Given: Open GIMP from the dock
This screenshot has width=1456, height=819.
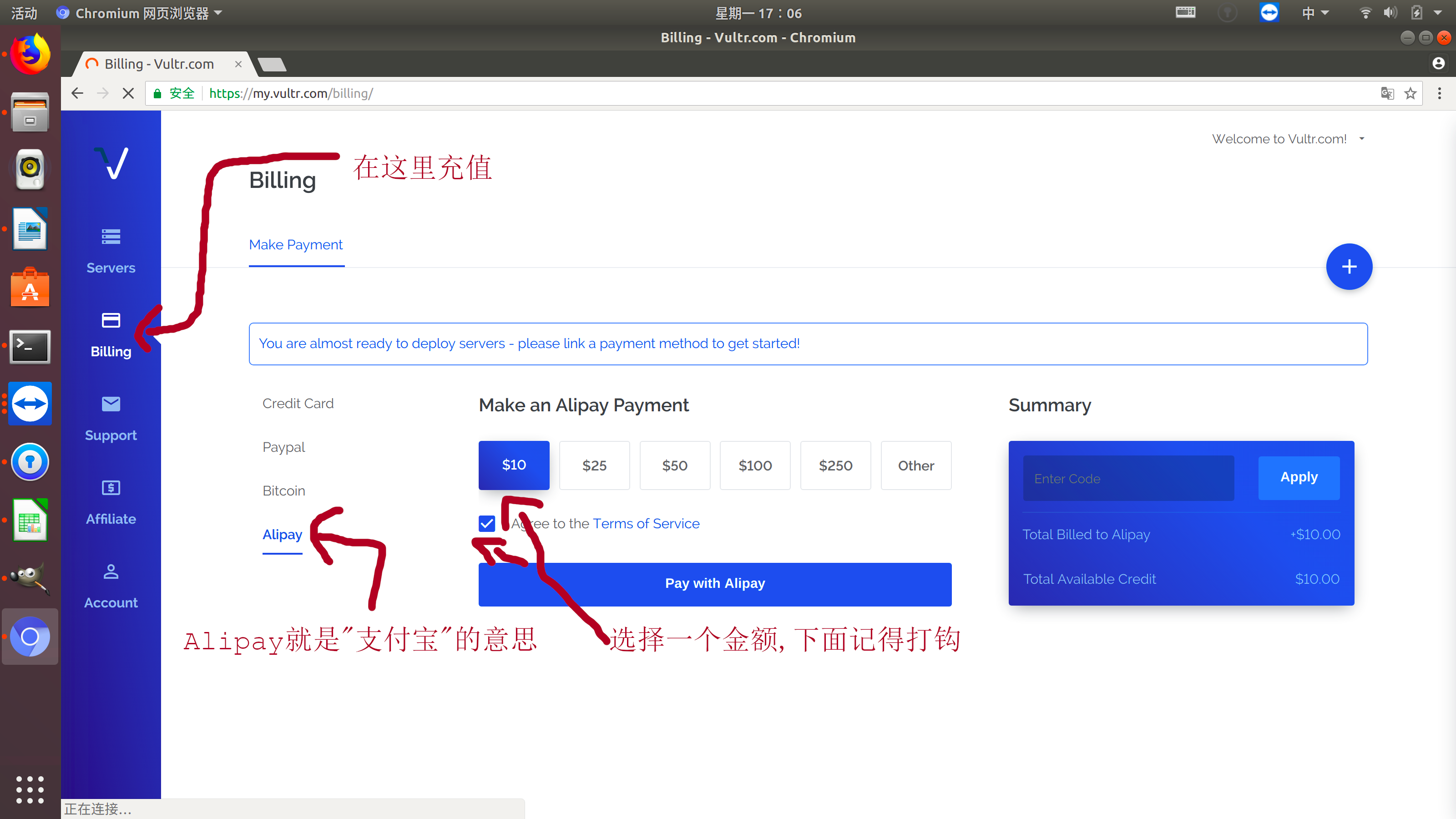Looking at the screenshot, I should pos(30,578).
